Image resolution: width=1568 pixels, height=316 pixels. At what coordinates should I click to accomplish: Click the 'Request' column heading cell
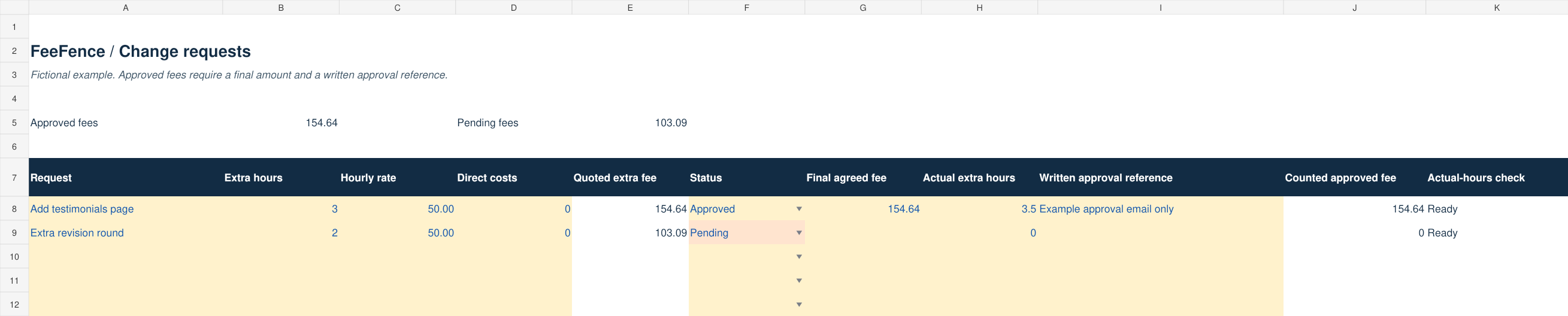pyautogui.click(x=125, y=177)
